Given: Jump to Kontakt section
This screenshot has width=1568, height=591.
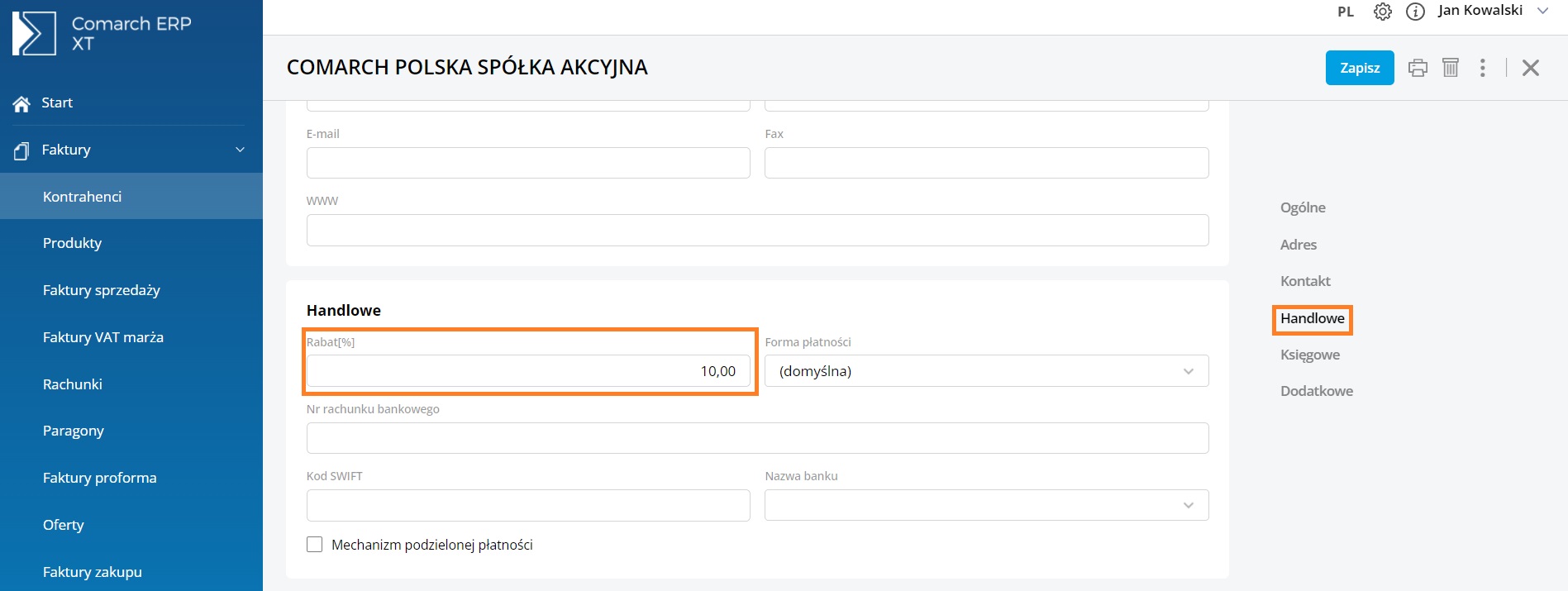Looking at the screenshot, I should 1305,281.
